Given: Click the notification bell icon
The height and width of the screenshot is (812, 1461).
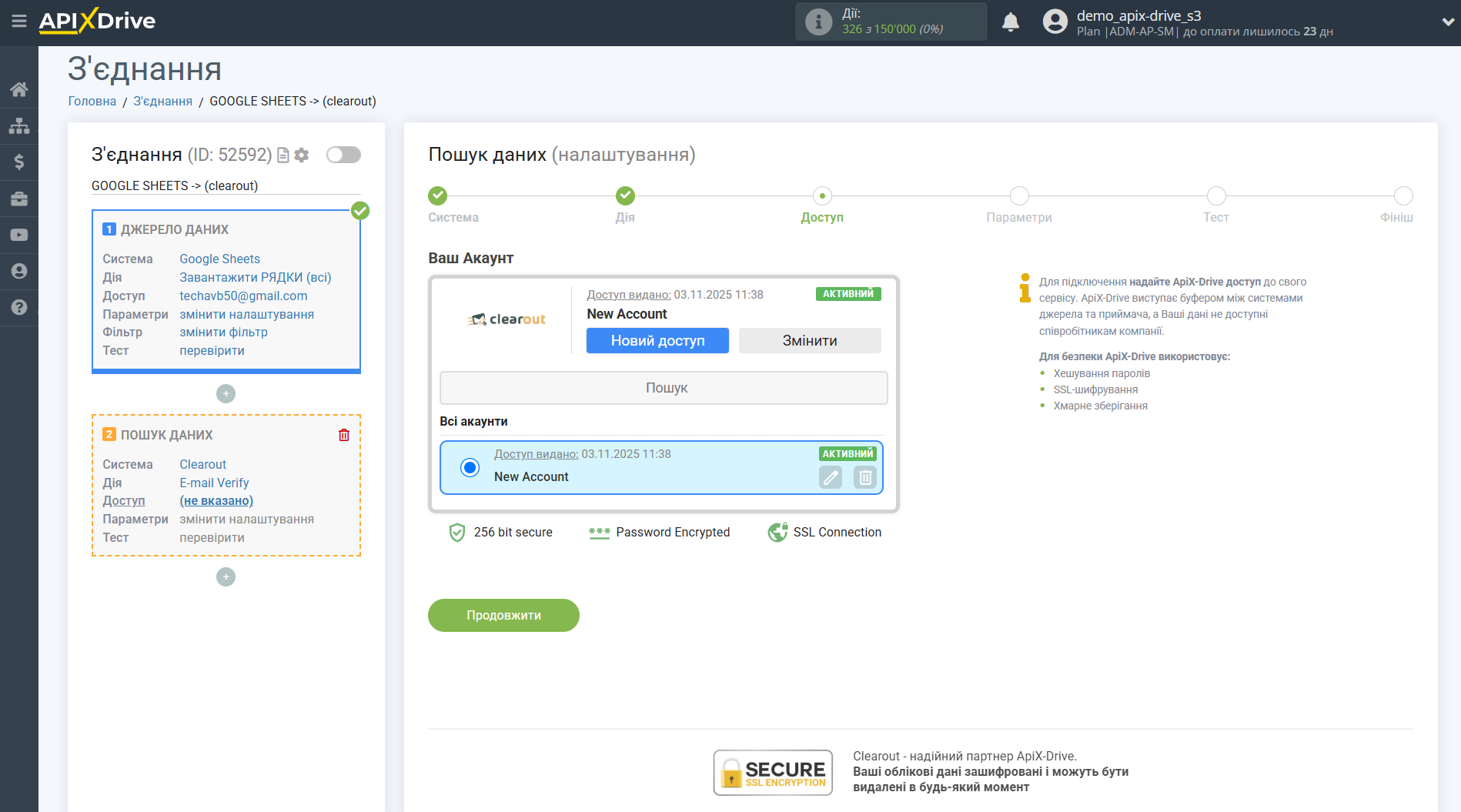Looking at the screenshot, I should pyautogui.click(x=1011, y=22).
